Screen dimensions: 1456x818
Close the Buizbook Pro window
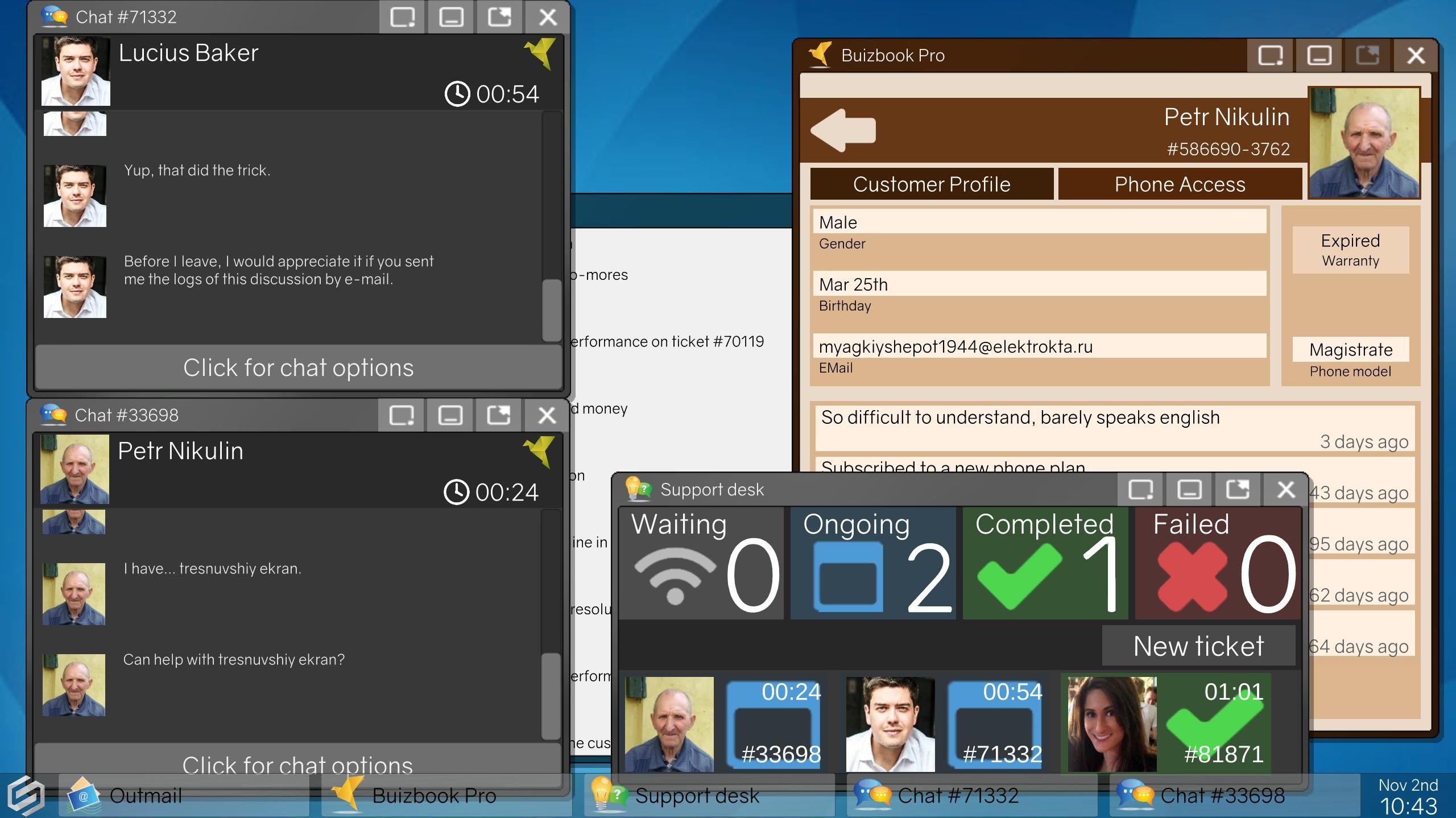(x=1415, y=55)
